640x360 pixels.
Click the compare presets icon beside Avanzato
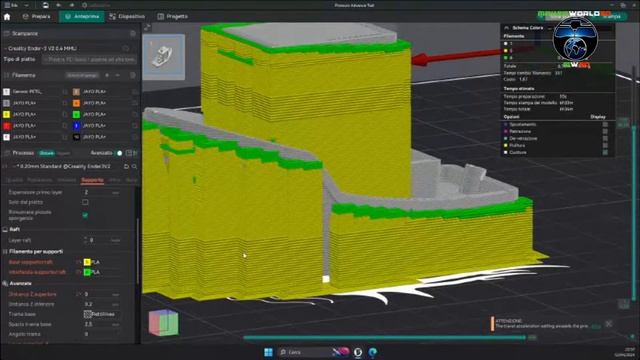129,153
